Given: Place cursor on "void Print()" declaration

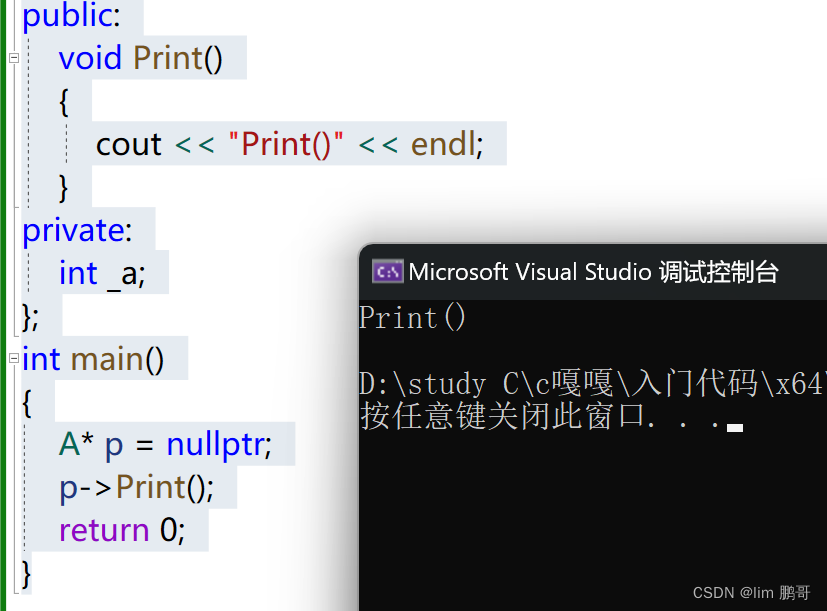Looking at the screenshot, I should pyautogui.click(x=141, y=58).
